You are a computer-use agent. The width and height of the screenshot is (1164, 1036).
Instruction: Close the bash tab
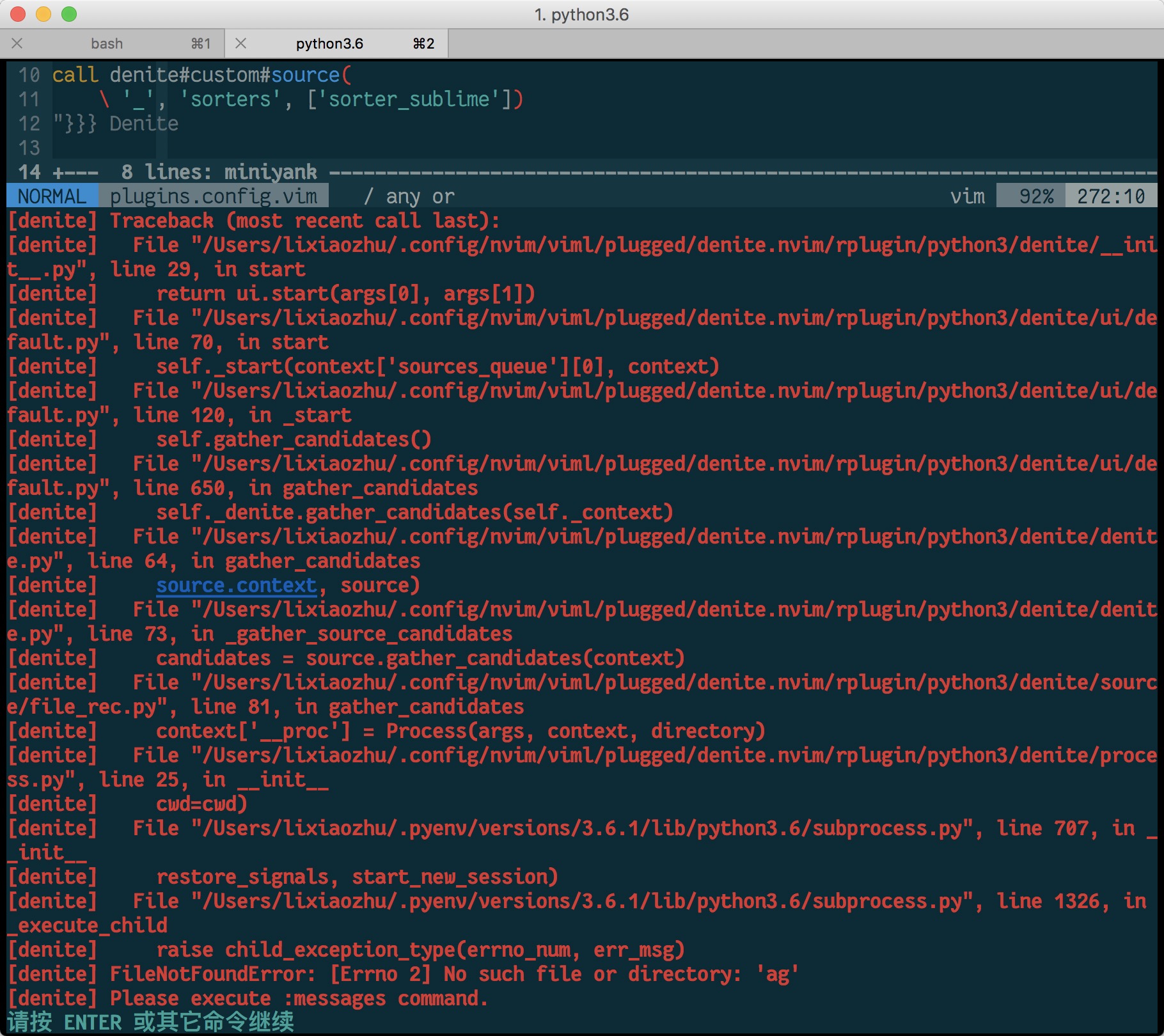point(17,43)
